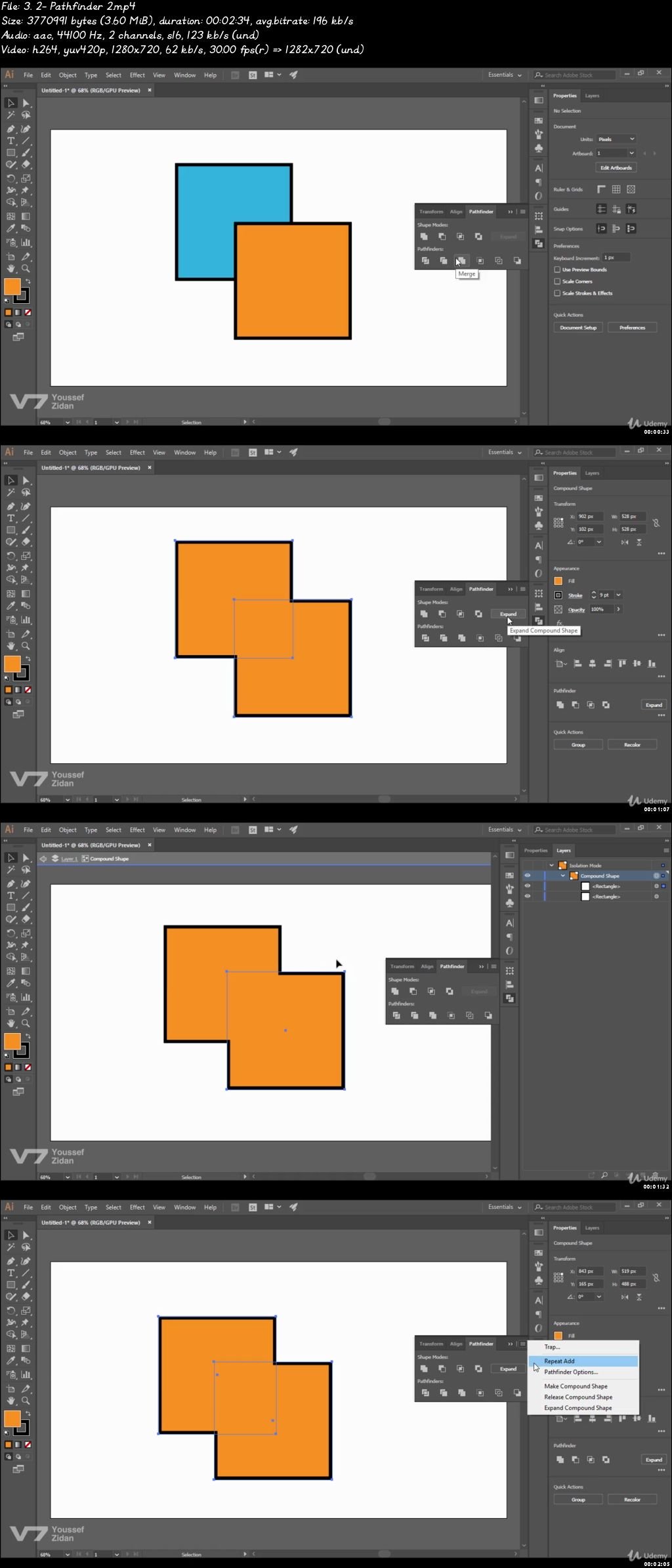Click the Fill color swatch in the 00:01:07 Appearance section
This screenshot has height=1568, width=672.
pyautogui.click(x=558, y=581)
